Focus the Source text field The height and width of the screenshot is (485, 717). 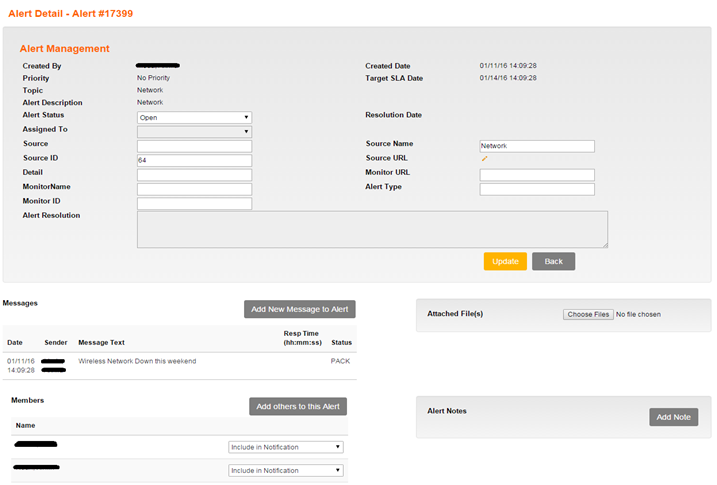(x=194, y=146)
